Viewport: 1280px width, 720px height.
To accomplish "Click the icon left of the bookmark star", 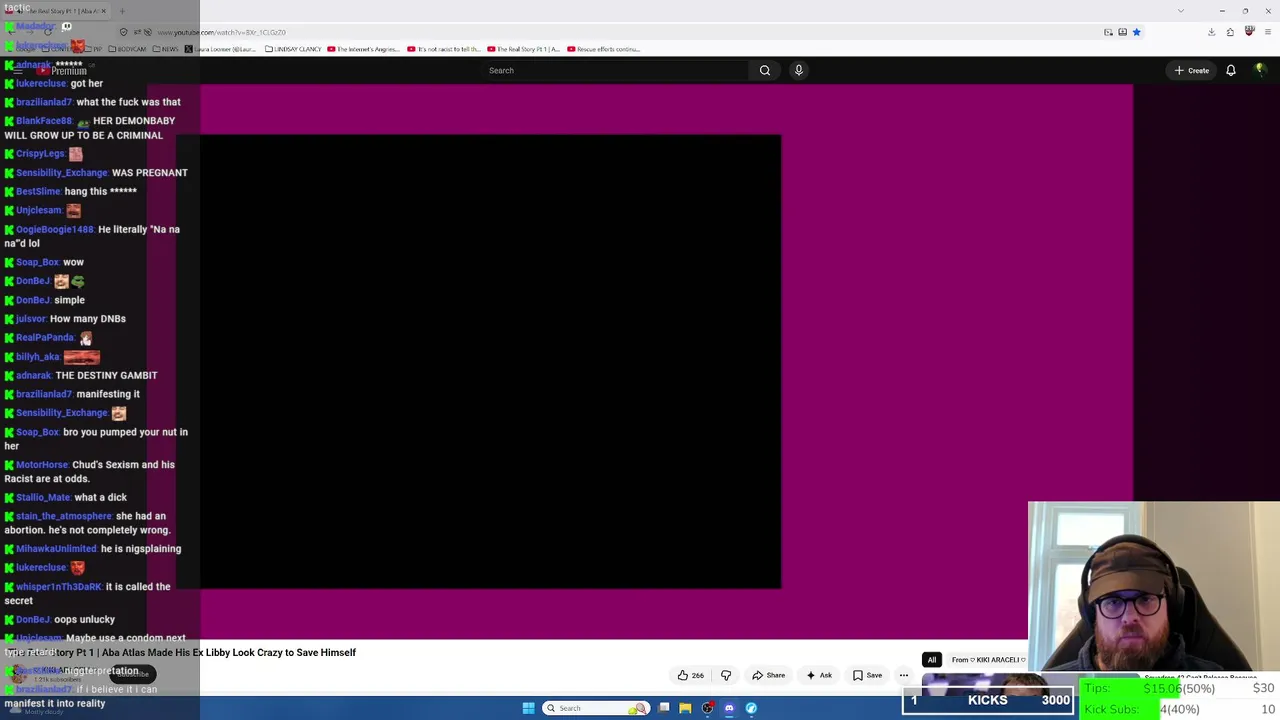I will (x=1122, y=32).
